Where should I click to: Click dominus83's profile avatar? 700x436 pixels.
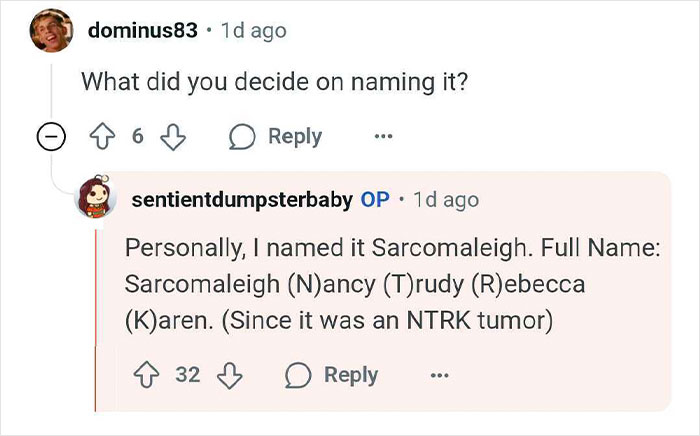[46, 32]
